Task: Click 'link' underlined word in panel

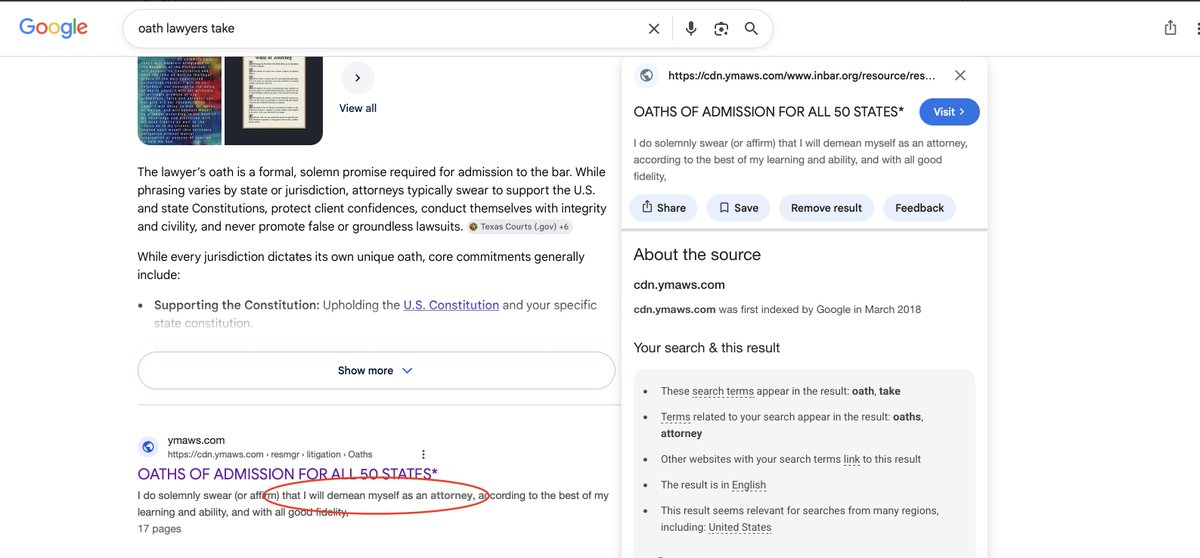Action: tap(852, 459)
